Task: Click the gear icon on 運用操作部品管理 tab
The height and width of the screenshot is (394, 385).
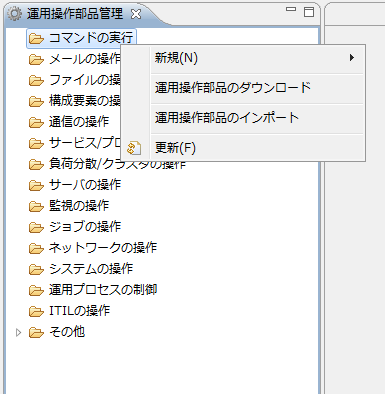Action: [14, 14]
